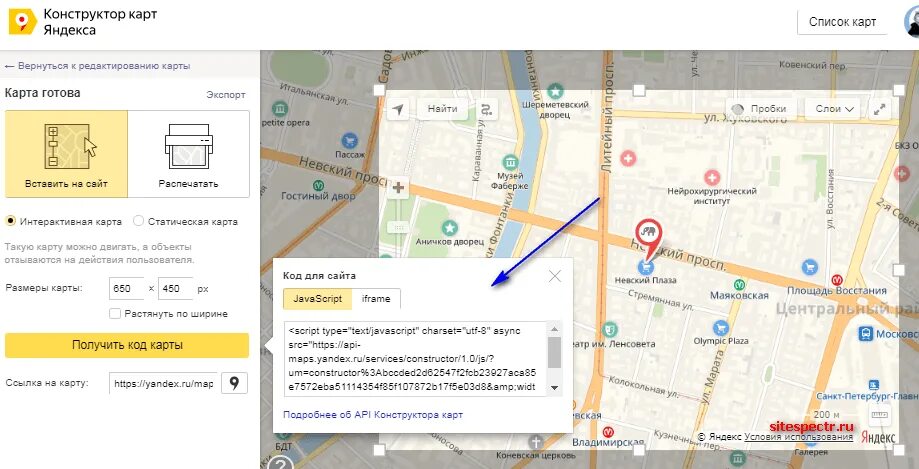Click the Аничков дворец star icon
The width and height of the screenshot is (919, 469).
[x=450, y=227]
